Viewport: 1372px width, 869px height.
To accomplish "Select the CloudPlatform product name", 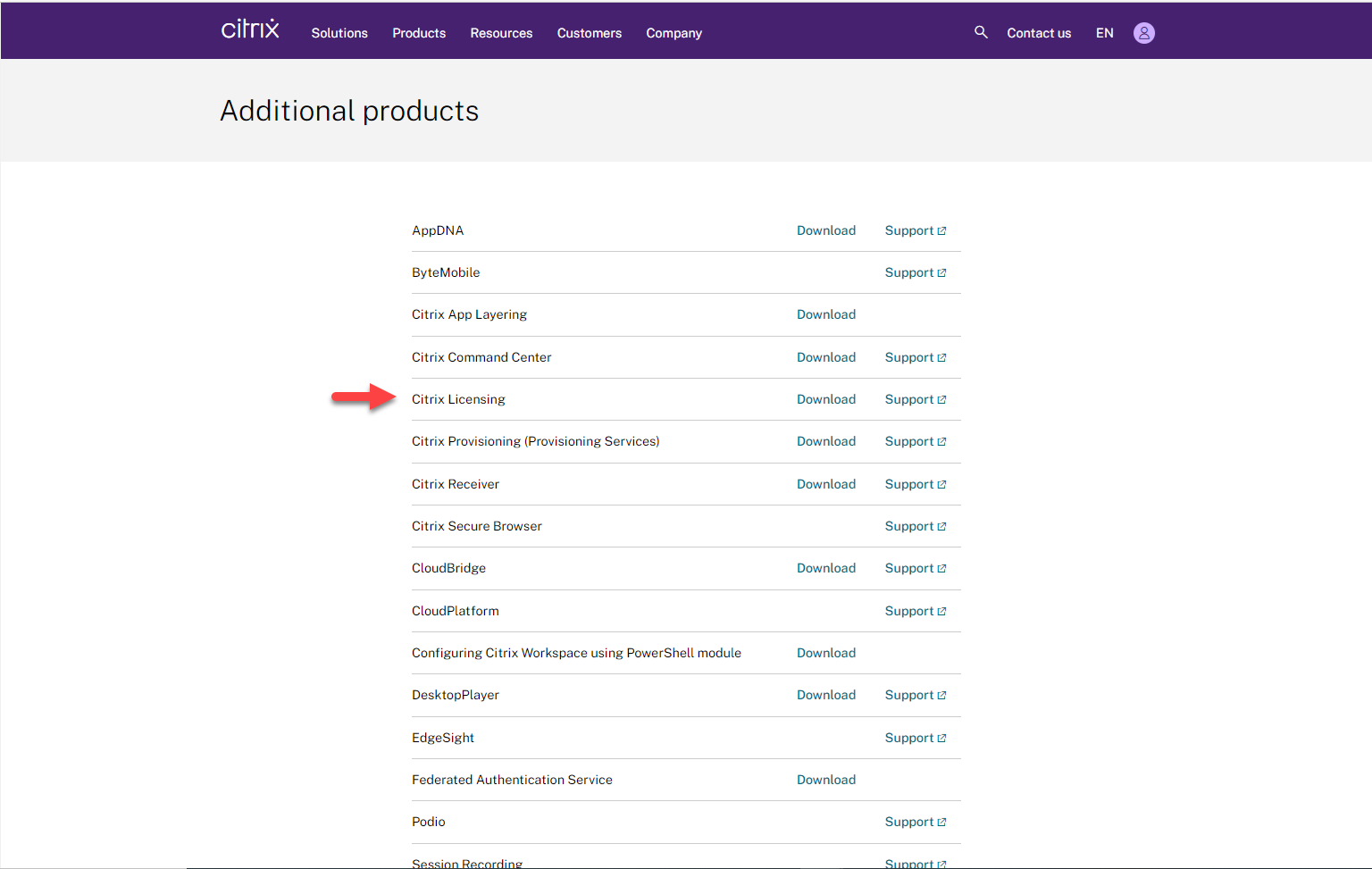I will pos(456,611).
